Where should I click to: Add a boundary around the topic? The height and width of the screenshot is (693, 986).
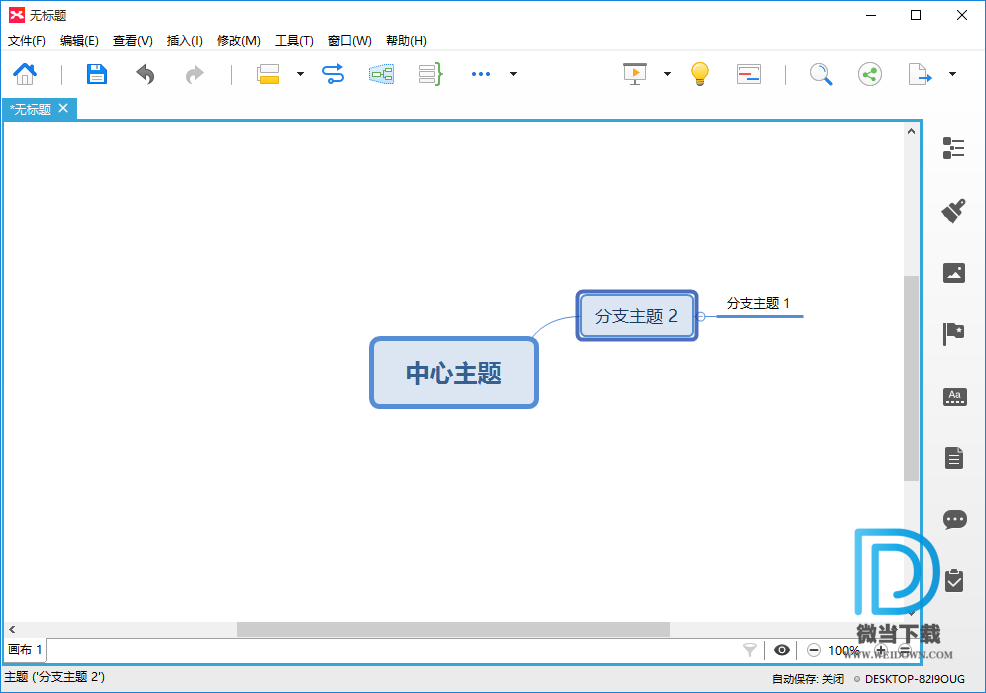tap(381, 74)
